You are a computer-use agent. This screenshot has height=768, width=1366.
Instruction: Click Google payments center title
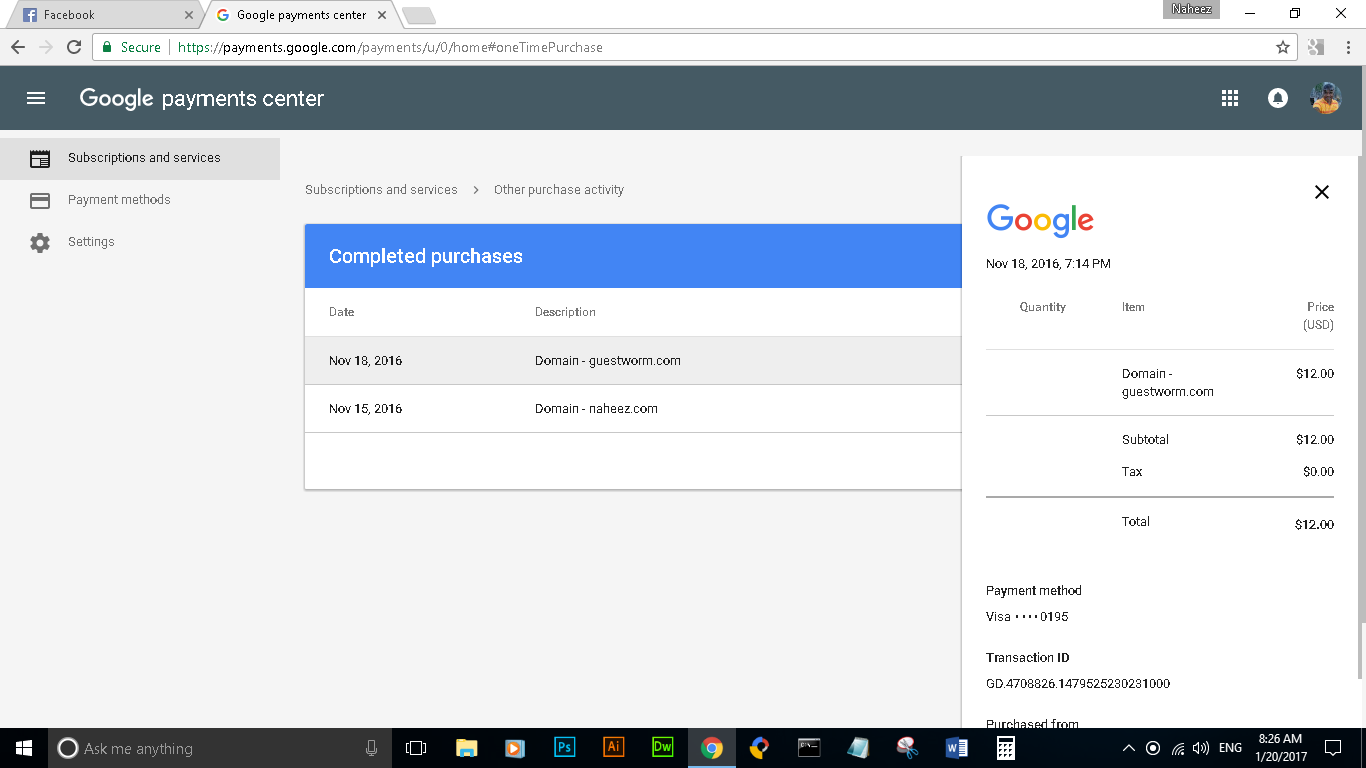(x=202, y=98)
